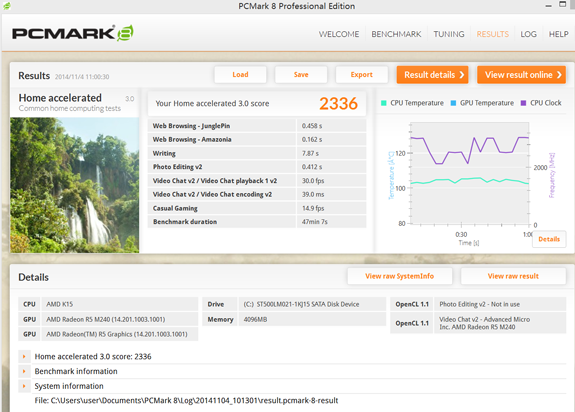Click the app leaf icon in title bar

7,5
